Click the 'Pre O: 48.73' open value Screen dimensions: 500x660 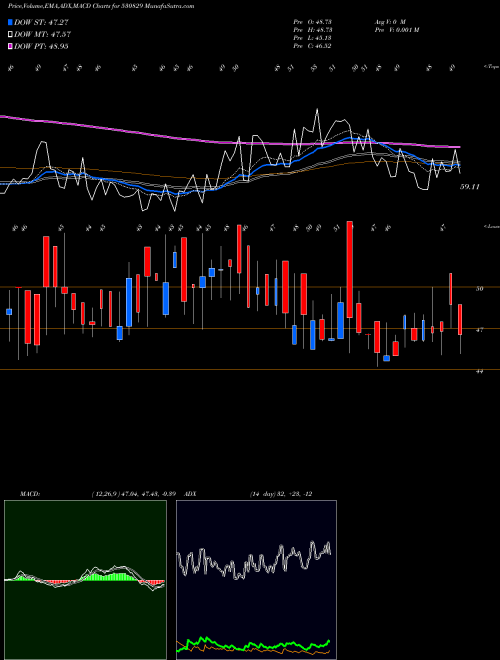(x=313, y=21)
